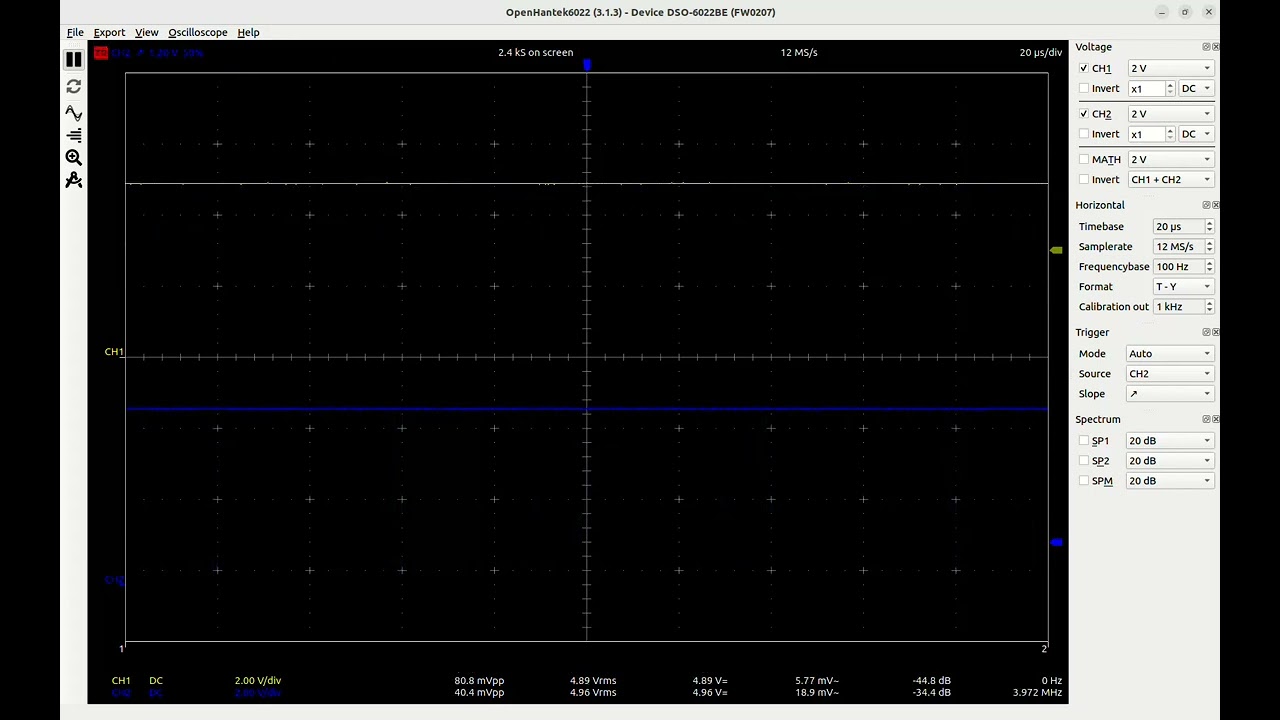Open the SP1 20 dB magnitude dropdown
Image resolution: width=1280 pixels, height=720 pixels.
[1170, 441]
